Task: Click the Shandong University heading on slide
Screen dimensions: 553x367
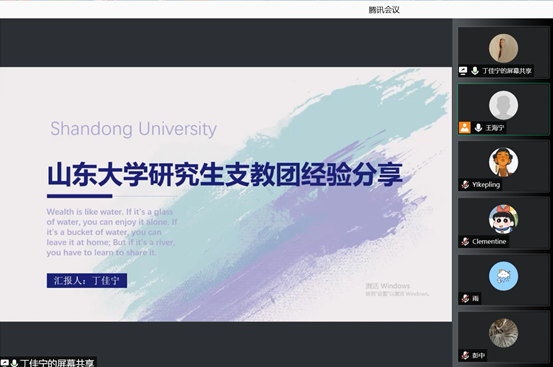Action: (x=133, y=129)
